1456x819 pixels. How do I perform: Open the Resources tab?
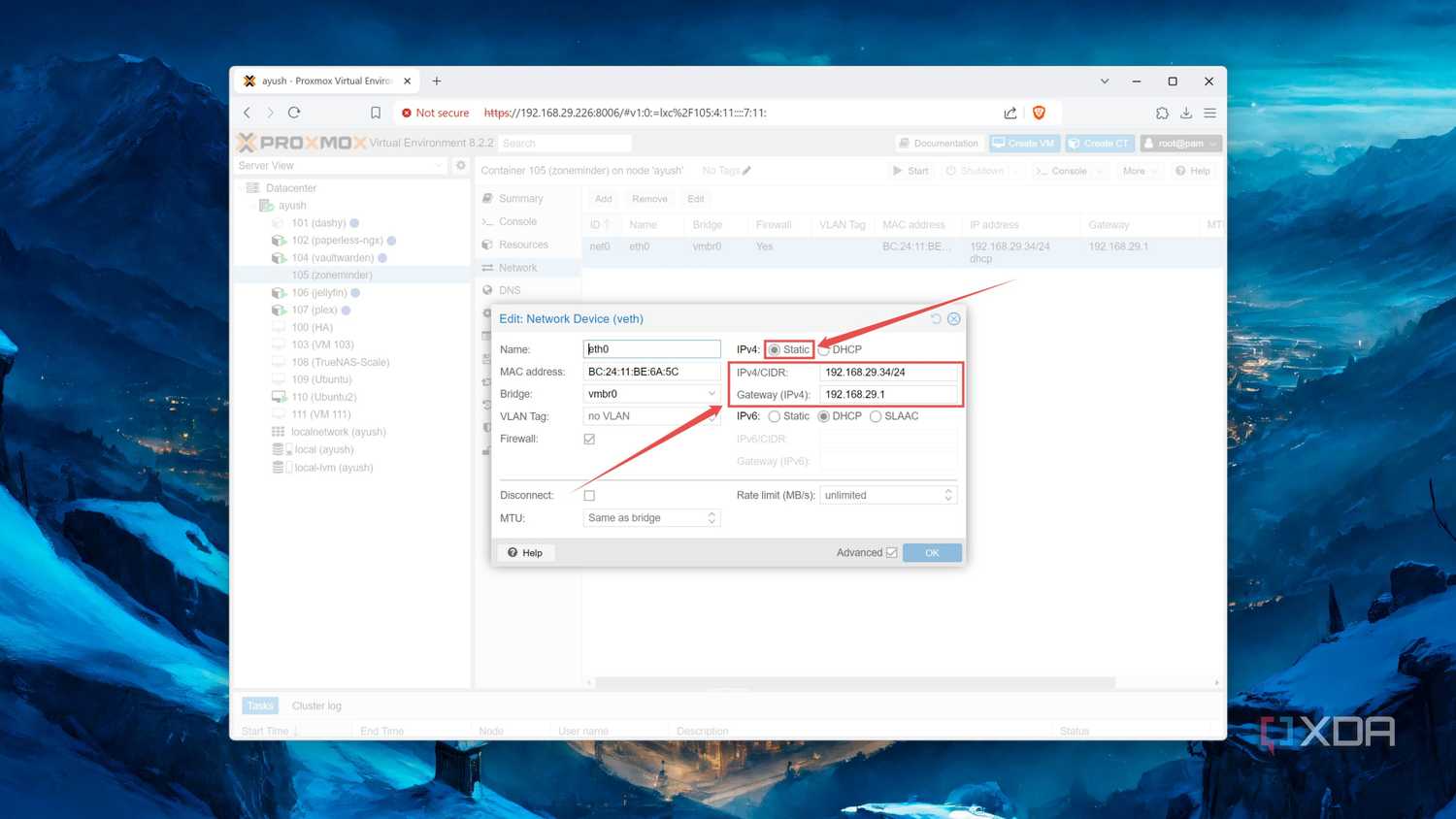click(523, 245)
